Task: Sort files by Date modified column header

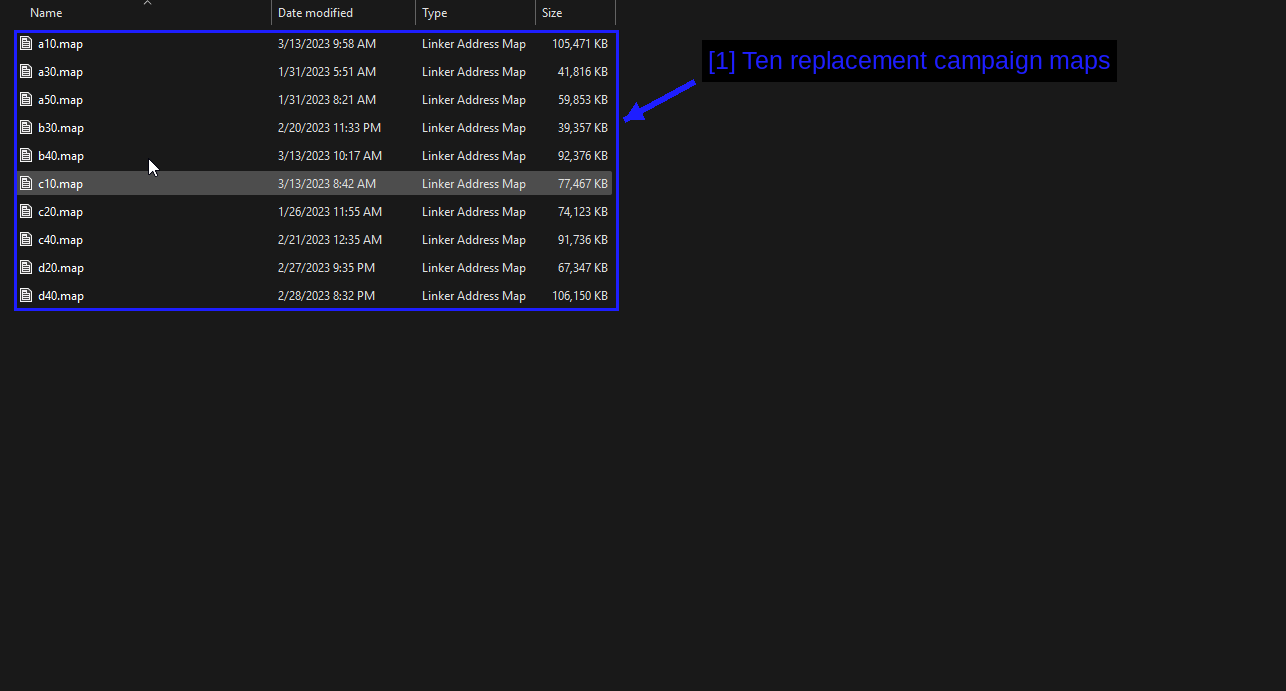Action: point(315,13)
